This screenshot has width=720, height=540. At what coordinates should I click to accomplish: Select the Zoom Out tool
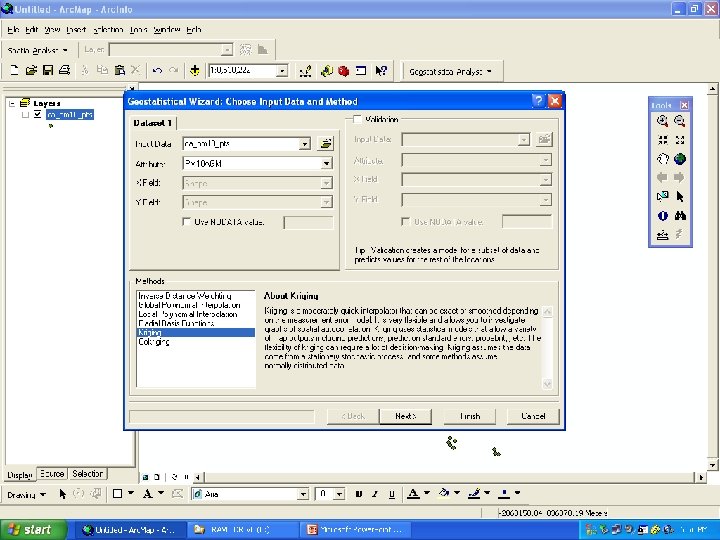click(x=680, y=121)
